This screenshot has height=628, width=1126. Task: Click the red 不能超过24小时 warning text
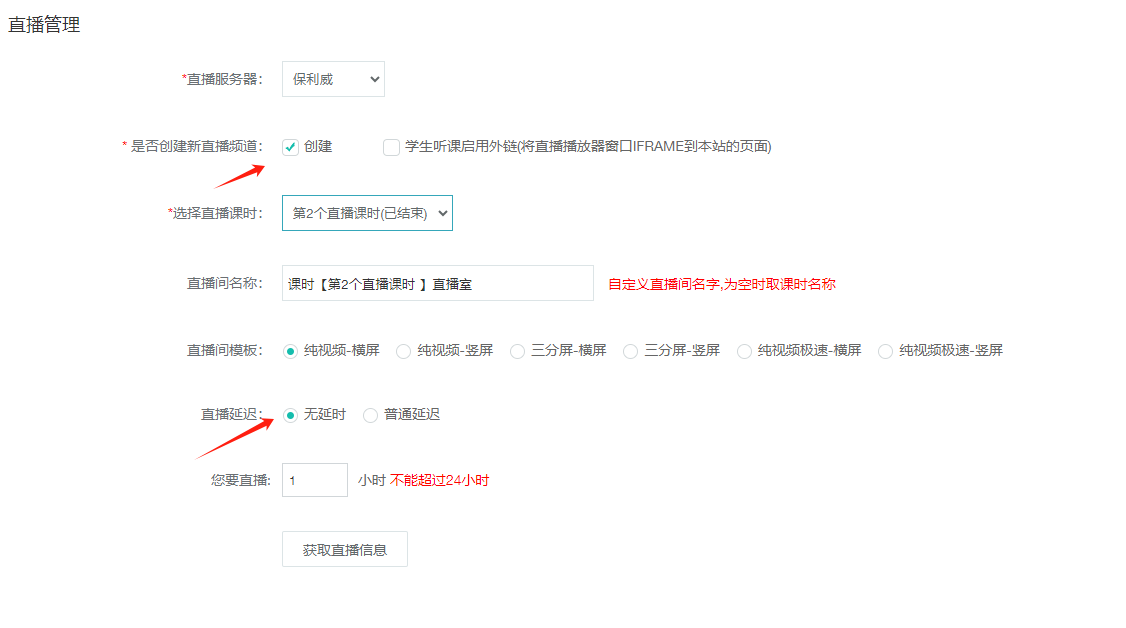[439, 480]
